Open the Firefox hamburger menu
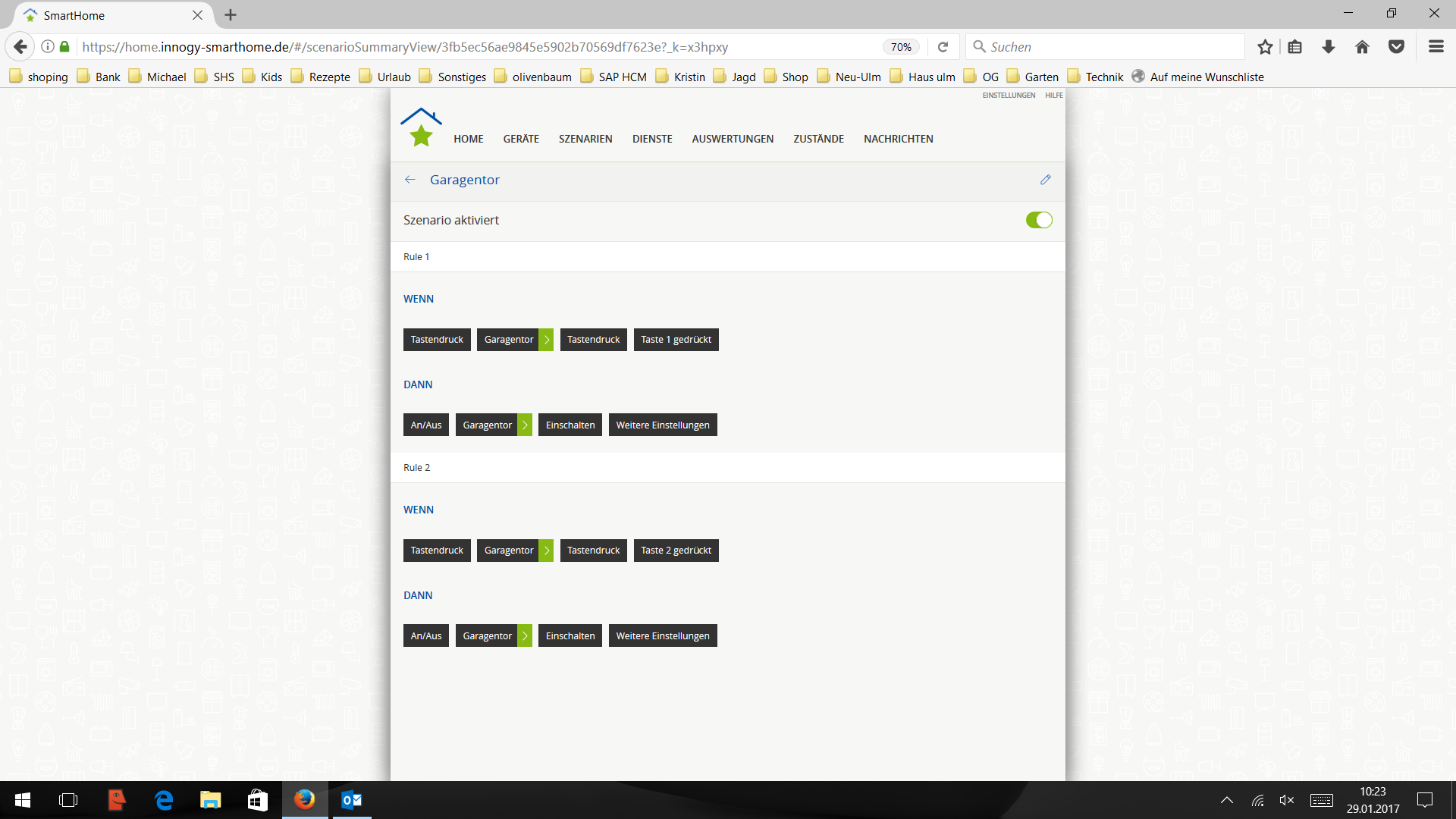The width and height of the screenshot is (1456, 819). click(x=1436, y=47)
